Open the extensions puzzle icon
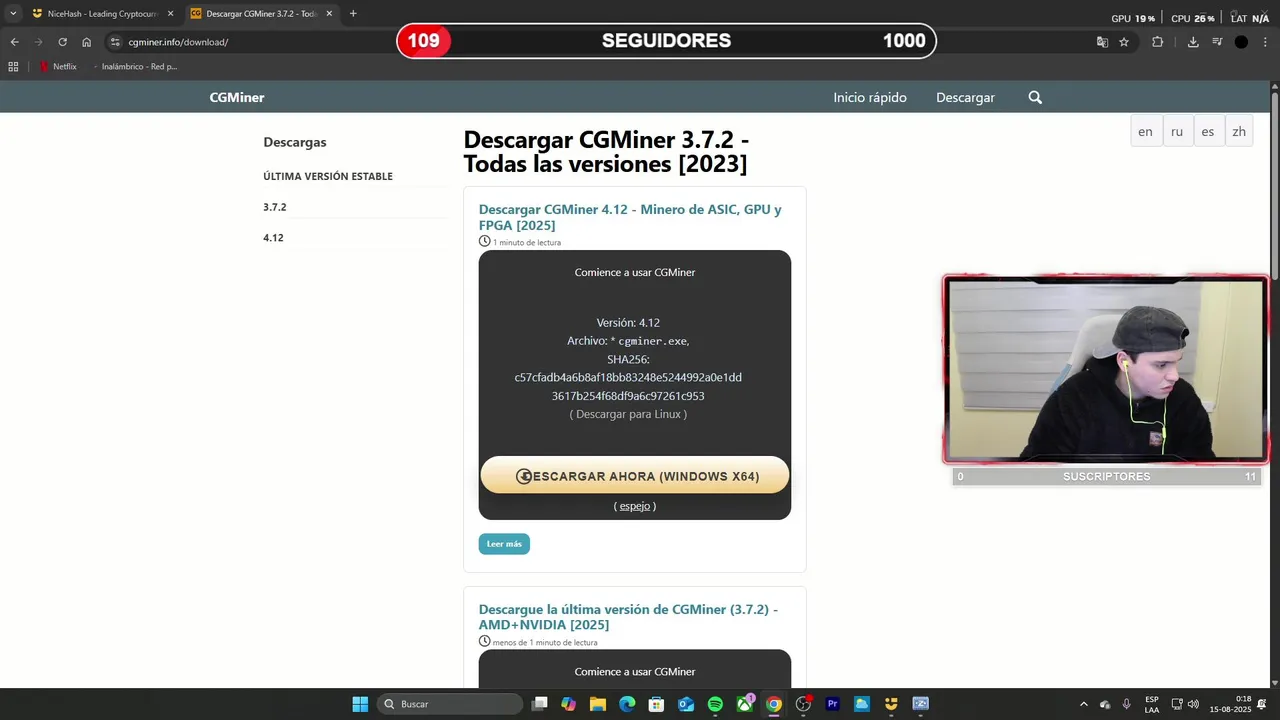1280x720 pixels. (x=1158, y=42)
